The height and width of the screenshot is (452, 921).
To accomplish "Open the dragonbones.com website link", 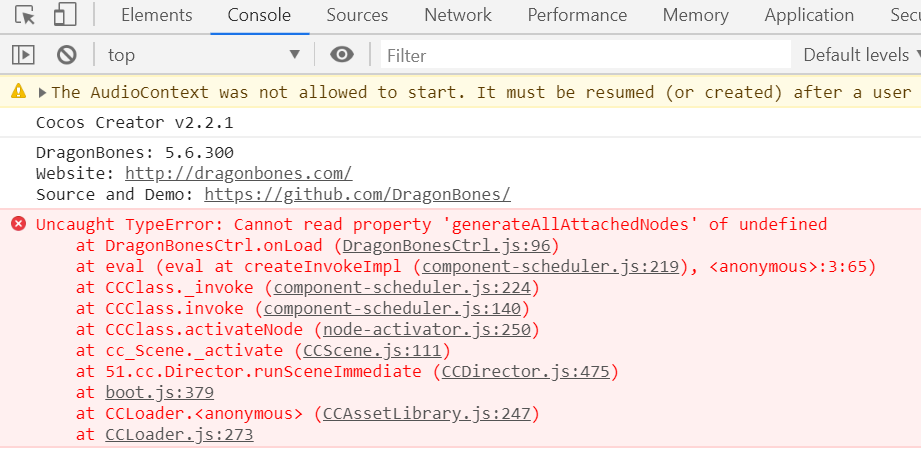I will click(x=238, y=173).
